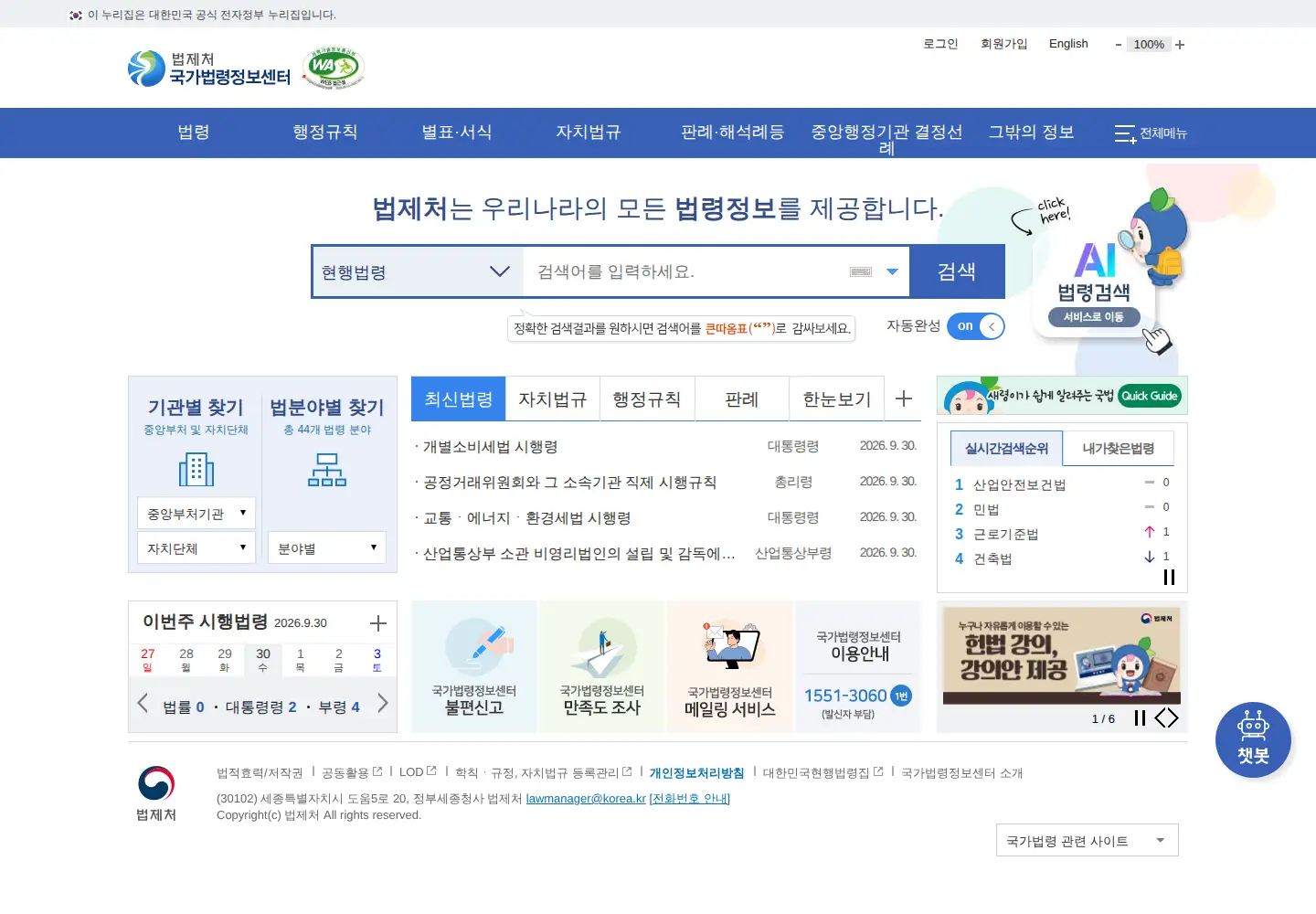Open 별표·서식 main menu
This screenshot has height=914, width=1316.
point(456,133)
